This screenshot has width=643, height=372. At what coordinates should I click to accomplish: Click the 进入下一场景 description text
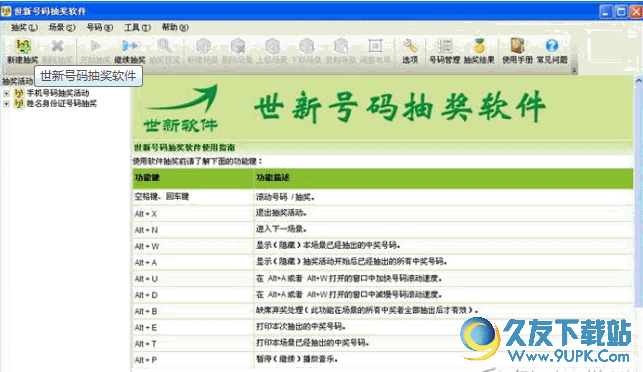pos(281,229)
